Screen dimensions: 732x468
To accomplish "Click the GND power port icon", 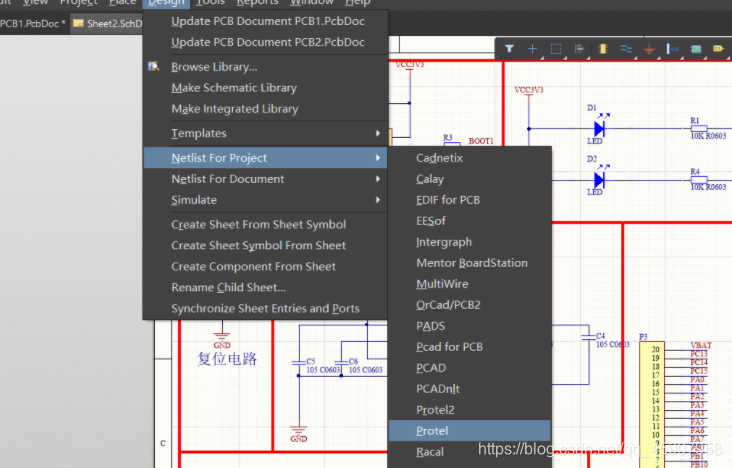I will pyautogui.click(x=649, y=49).
